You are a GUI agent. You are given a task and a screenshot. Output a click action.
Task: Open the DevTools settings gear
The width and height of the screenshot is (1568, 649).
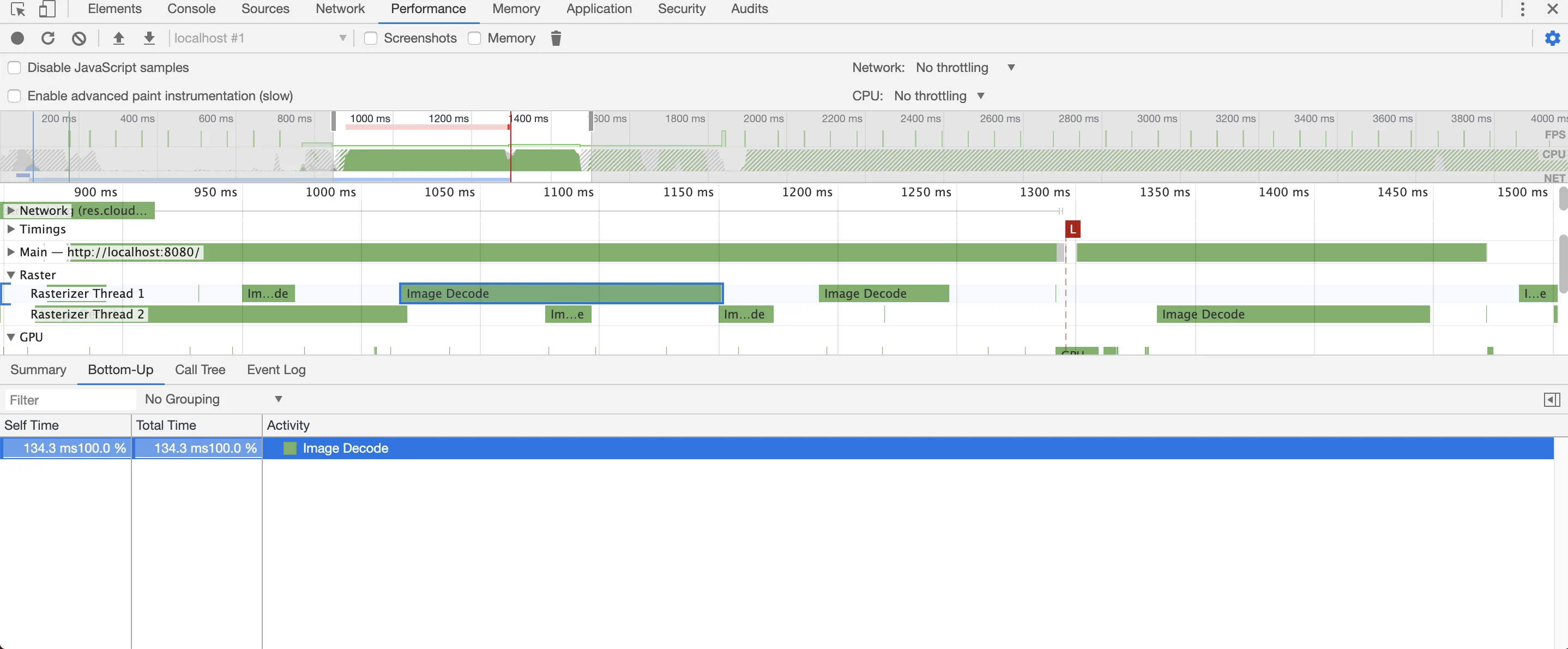pyautogui.click(x=1552, y=38)
